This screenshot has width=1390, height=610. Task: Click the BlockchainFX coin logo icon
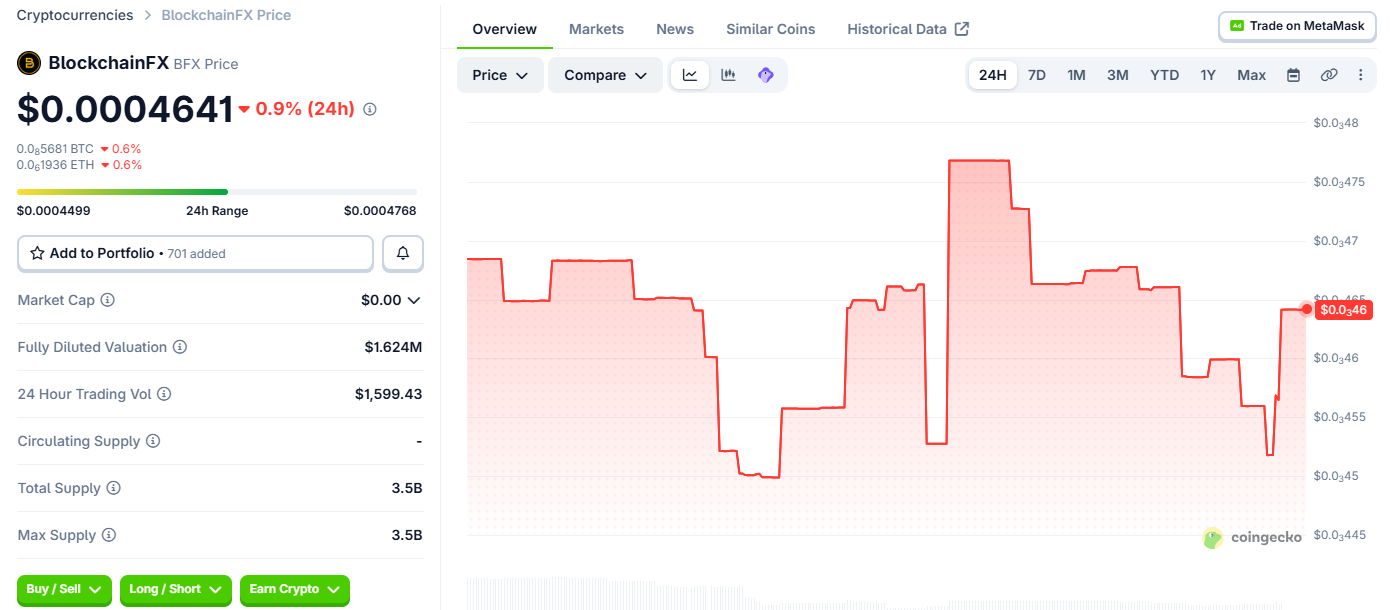(x=29, y=63)
